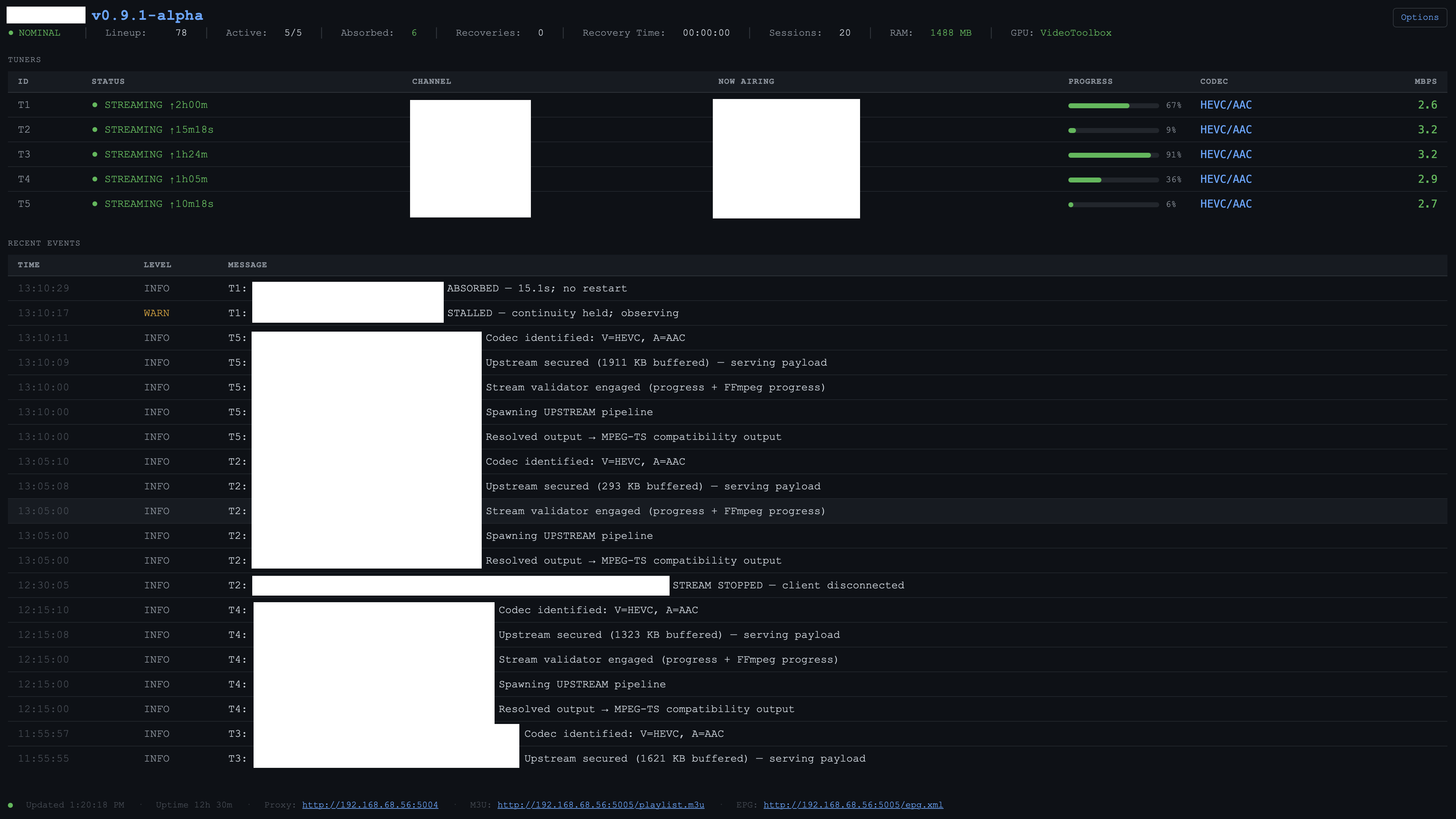Click the event timestamp 11:55:55
The width and height of the screenshot is (1456, 819).
43,759
